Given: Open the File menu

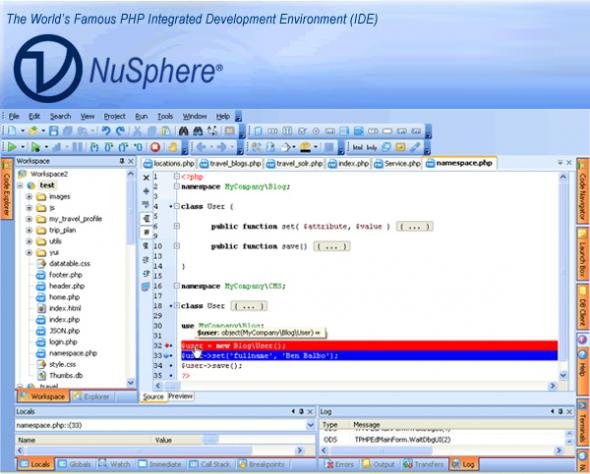Looking at the screenshot, I should click(14, 116).
